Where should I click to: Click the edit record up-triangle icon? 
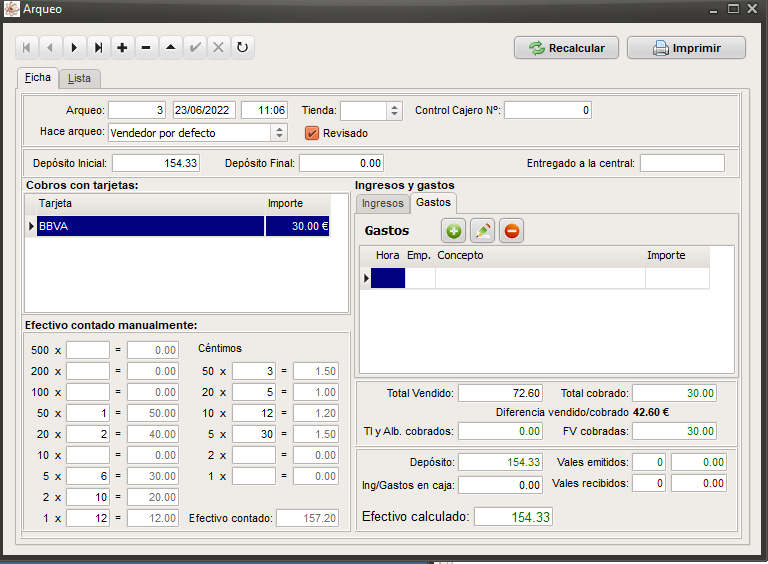(170, 47)
